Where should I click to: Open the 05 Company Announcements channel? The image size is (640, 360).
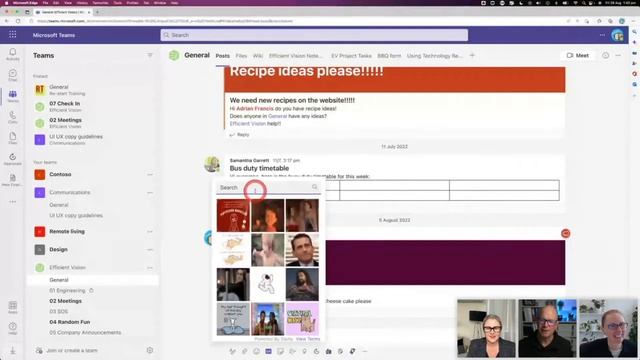tap(85, 333)
